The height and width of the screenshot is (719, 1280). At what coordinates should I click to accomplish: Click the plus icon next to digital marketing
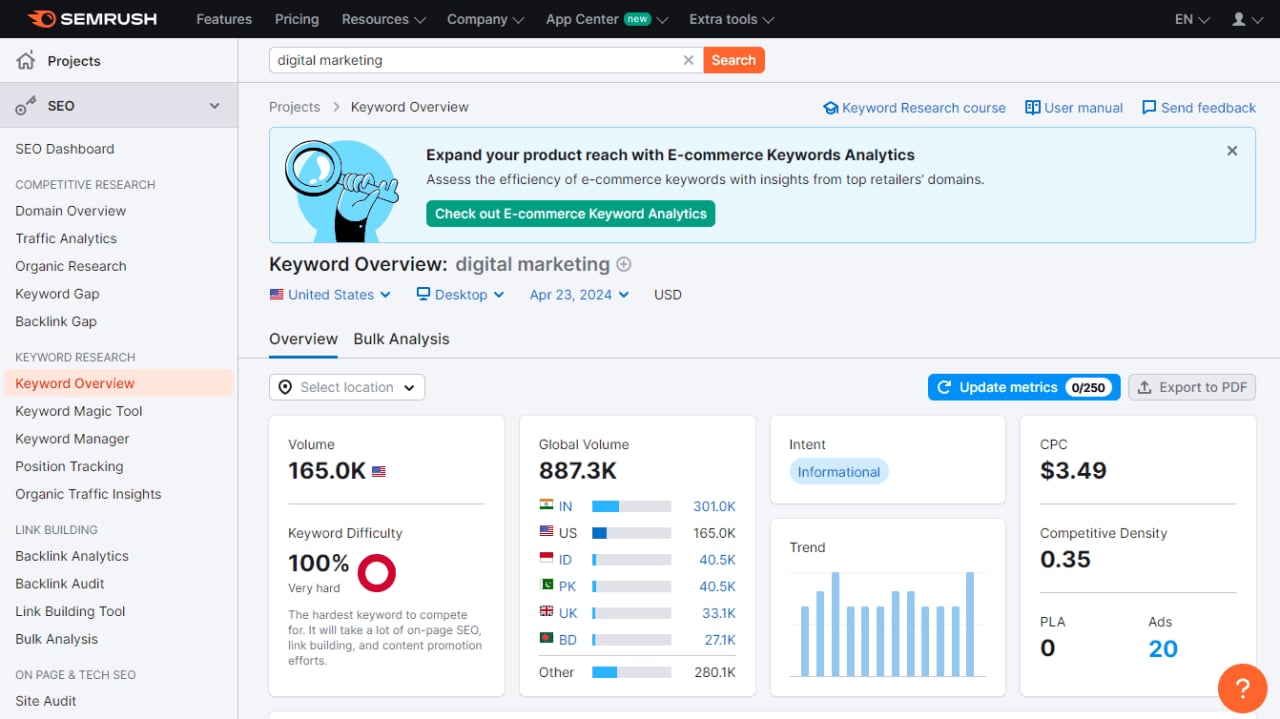point(624,264)
